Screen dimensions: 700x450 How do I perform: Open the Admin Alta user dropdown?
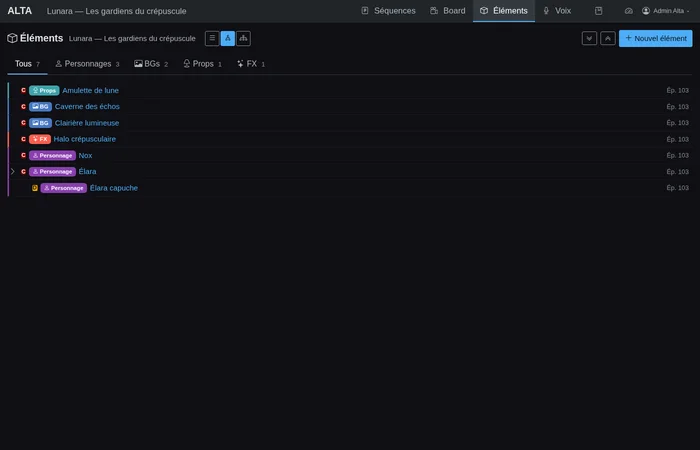click(x=666, y=11)
